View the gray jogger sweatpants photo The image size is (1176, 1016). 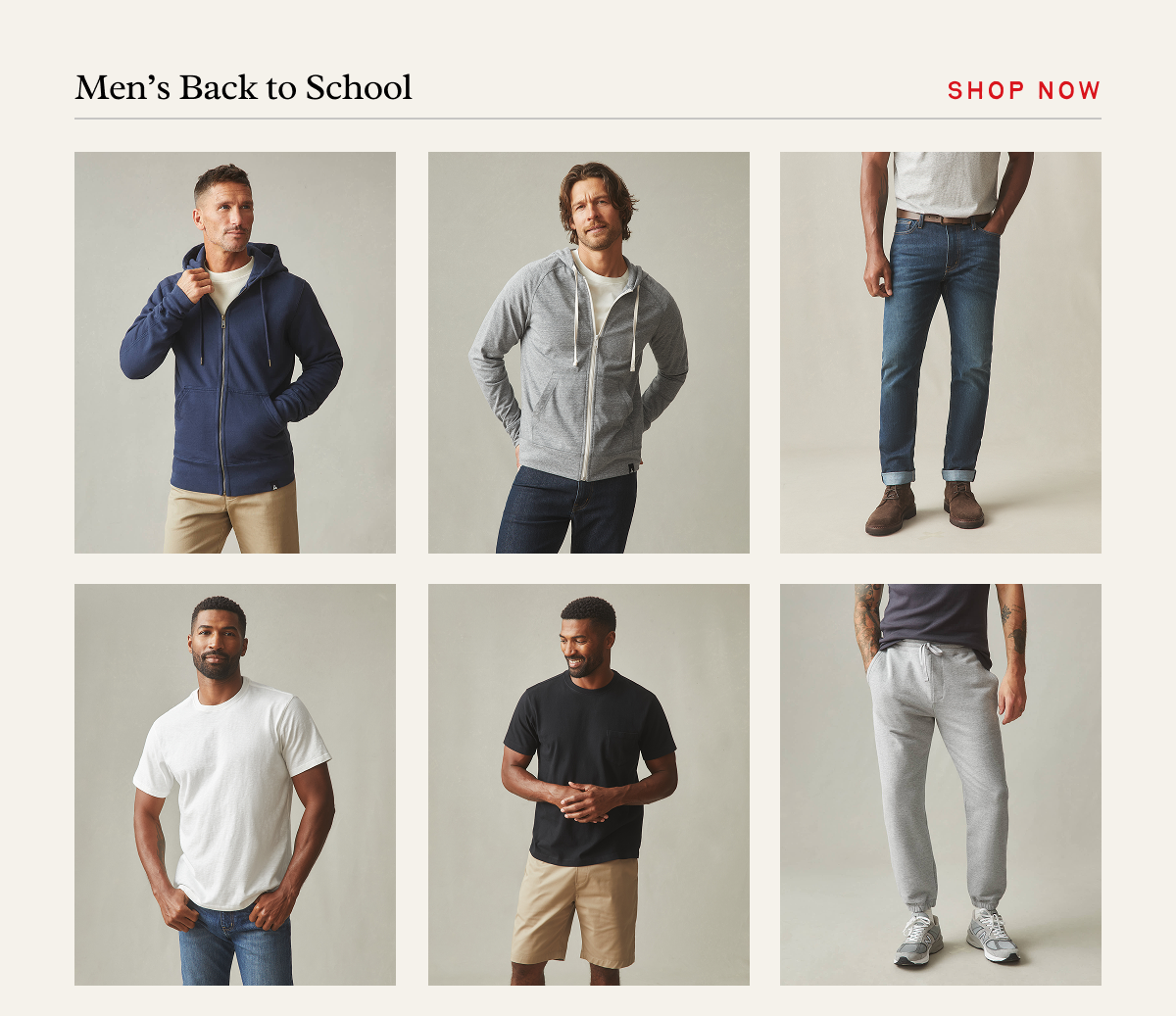[941, 785]
